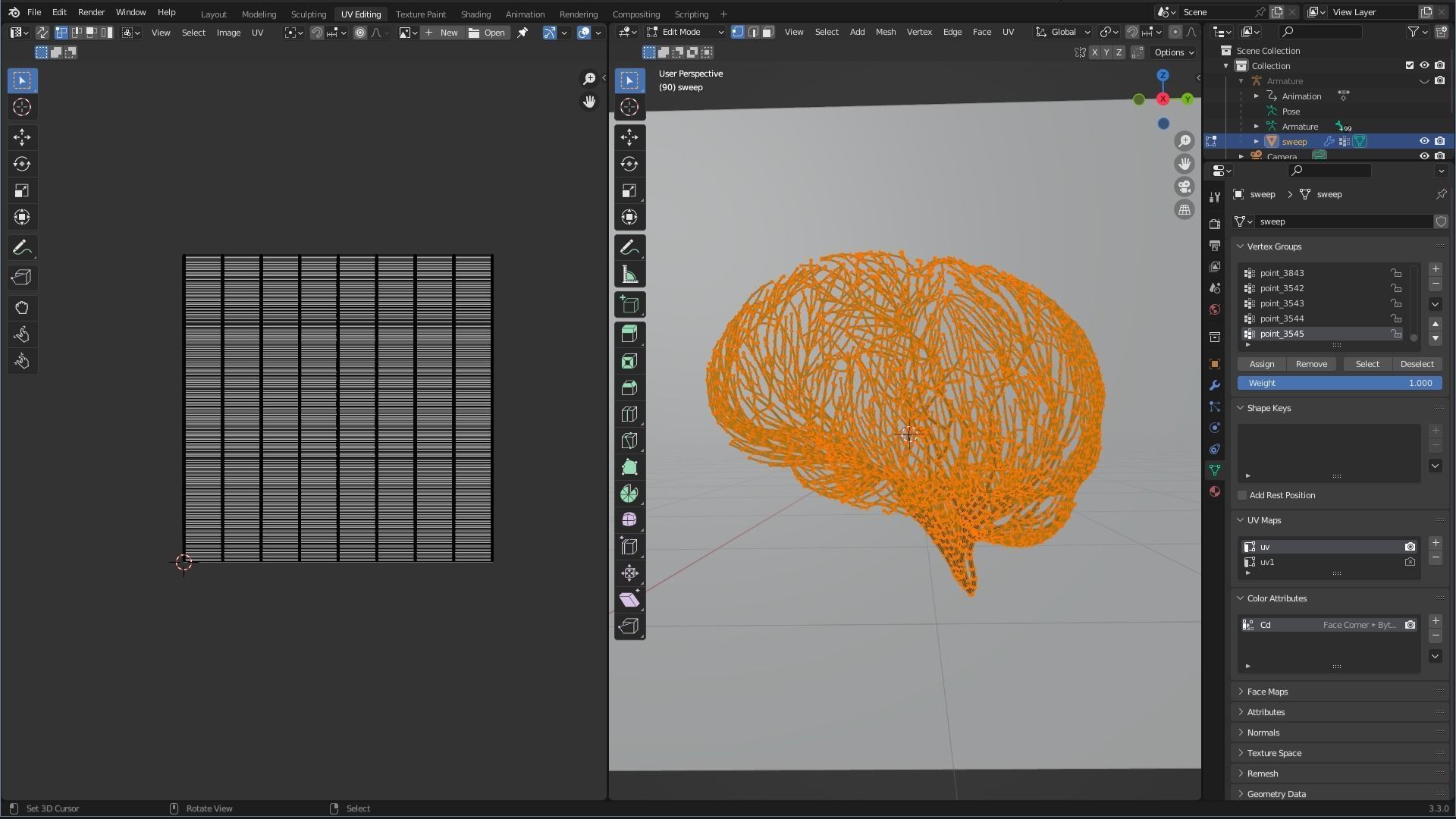Select the Scale tool in 3D viewport
1456x819 pixels.
pos(629,190)
